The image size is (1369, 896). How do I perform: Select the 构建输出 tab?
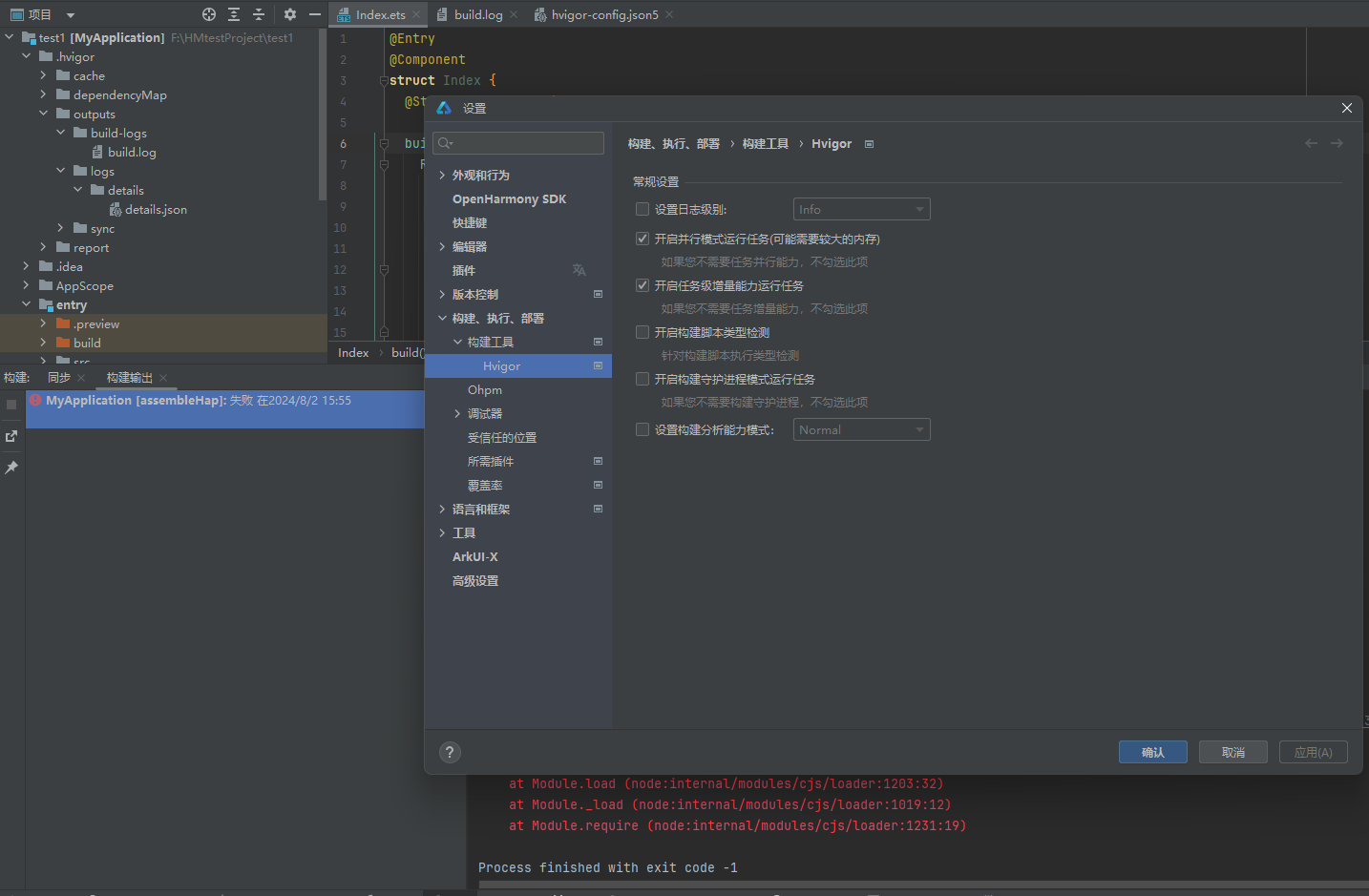click(x=130, y=378)
